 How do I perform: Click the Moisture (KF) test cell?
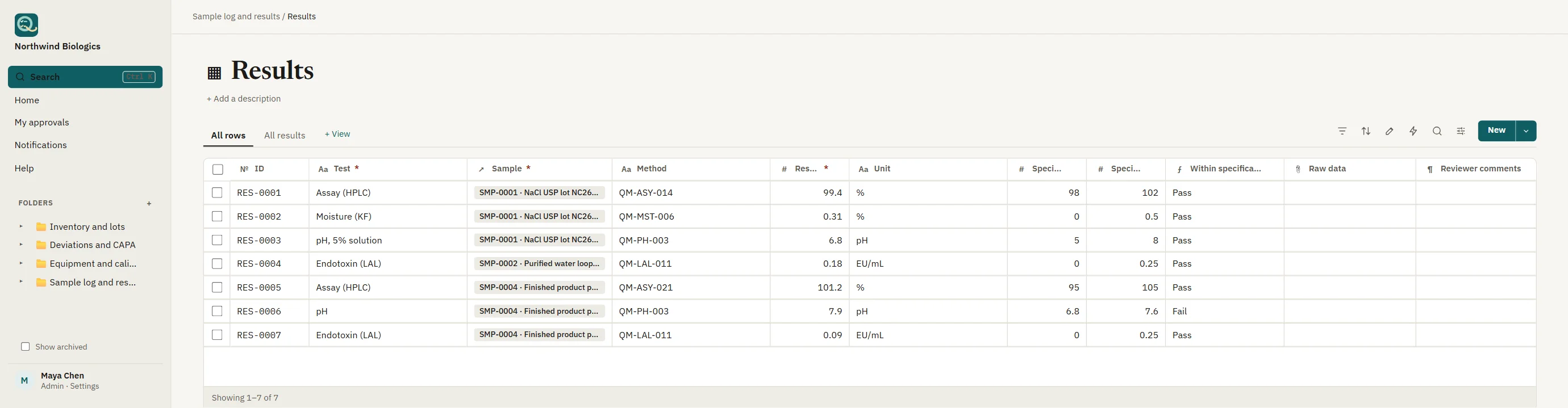387,216
